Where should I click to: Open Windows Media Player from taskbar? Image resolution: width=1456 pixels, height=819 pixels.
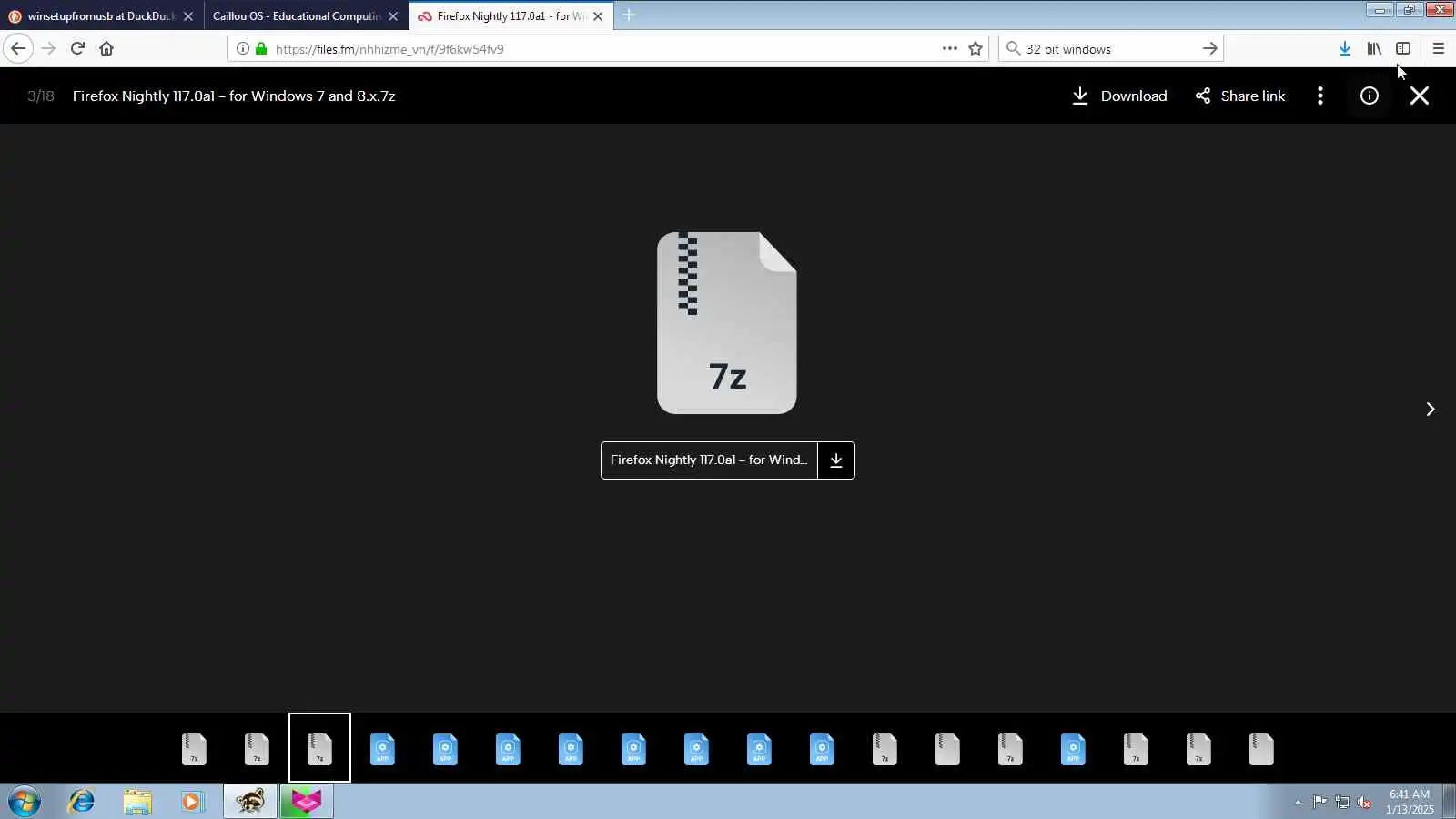192,802
